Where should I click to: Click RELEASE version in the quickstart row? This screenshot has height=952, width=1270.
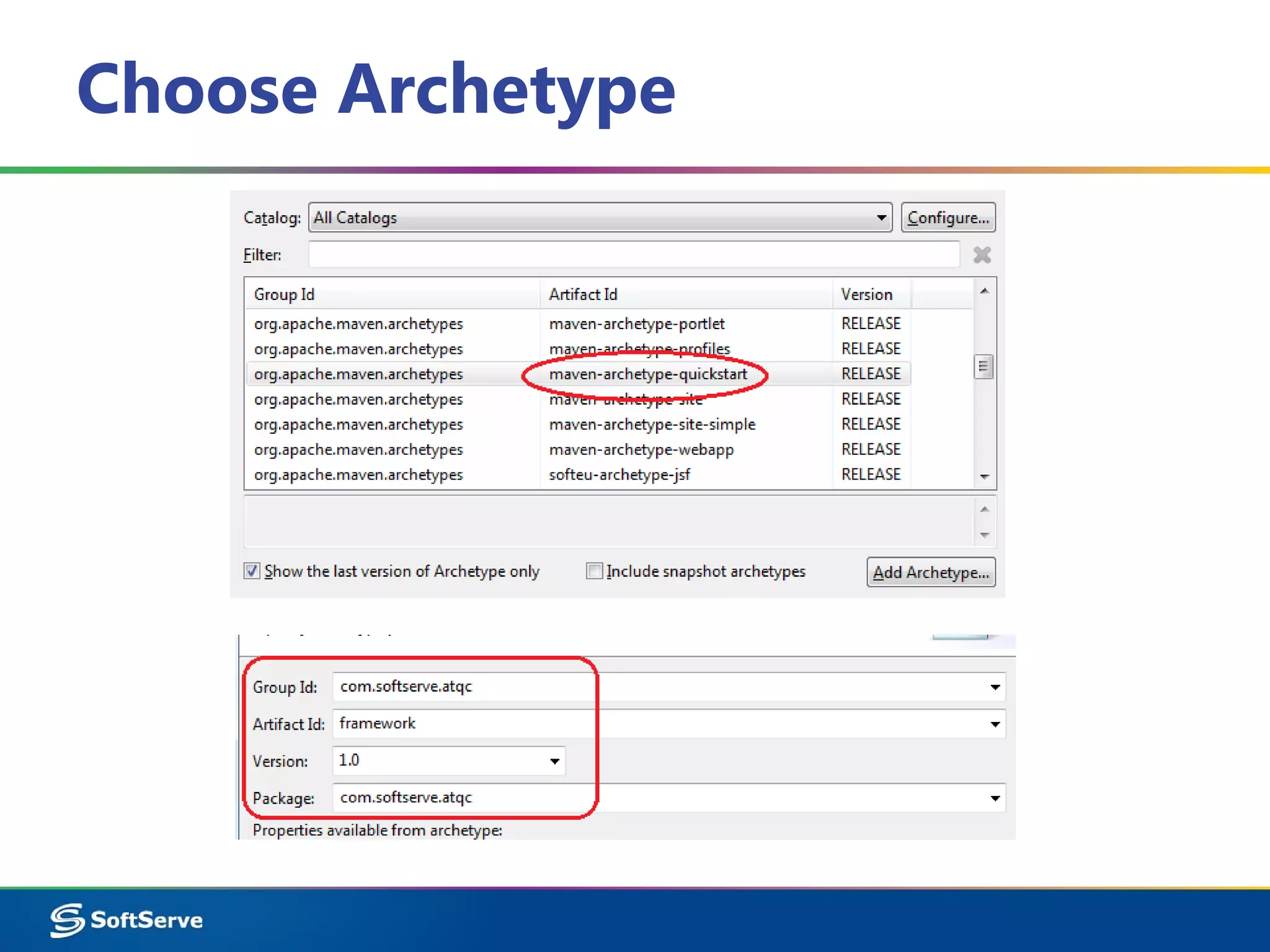coord(871,374)
